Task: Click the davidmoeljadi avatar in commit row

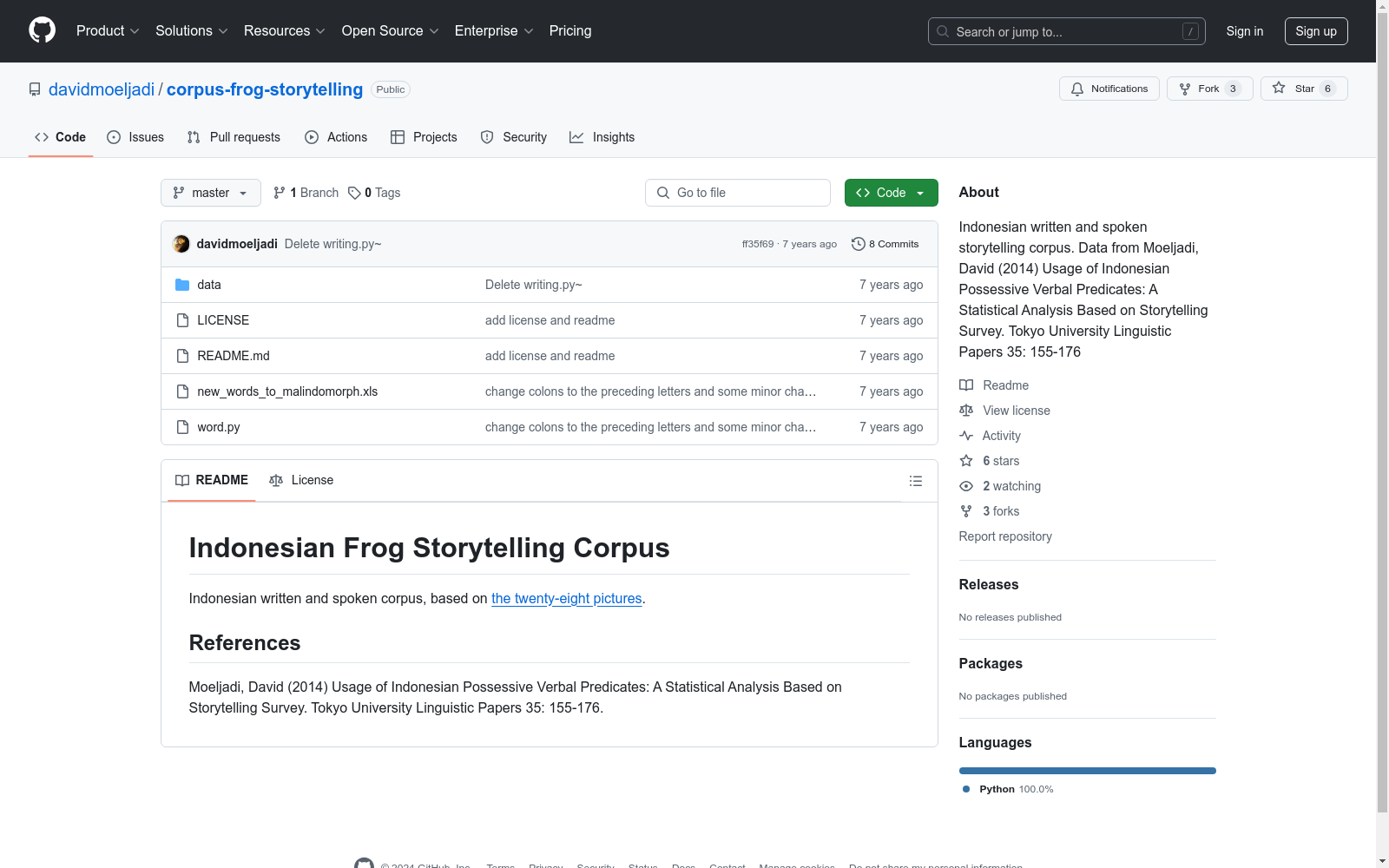Action: (x=181, y=244)
